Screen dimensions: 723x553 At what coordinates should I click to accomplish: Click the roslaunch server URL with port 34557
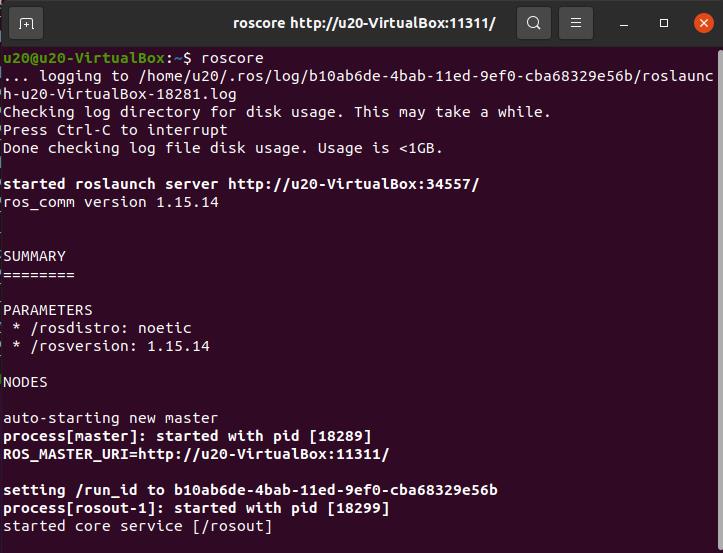354,184
